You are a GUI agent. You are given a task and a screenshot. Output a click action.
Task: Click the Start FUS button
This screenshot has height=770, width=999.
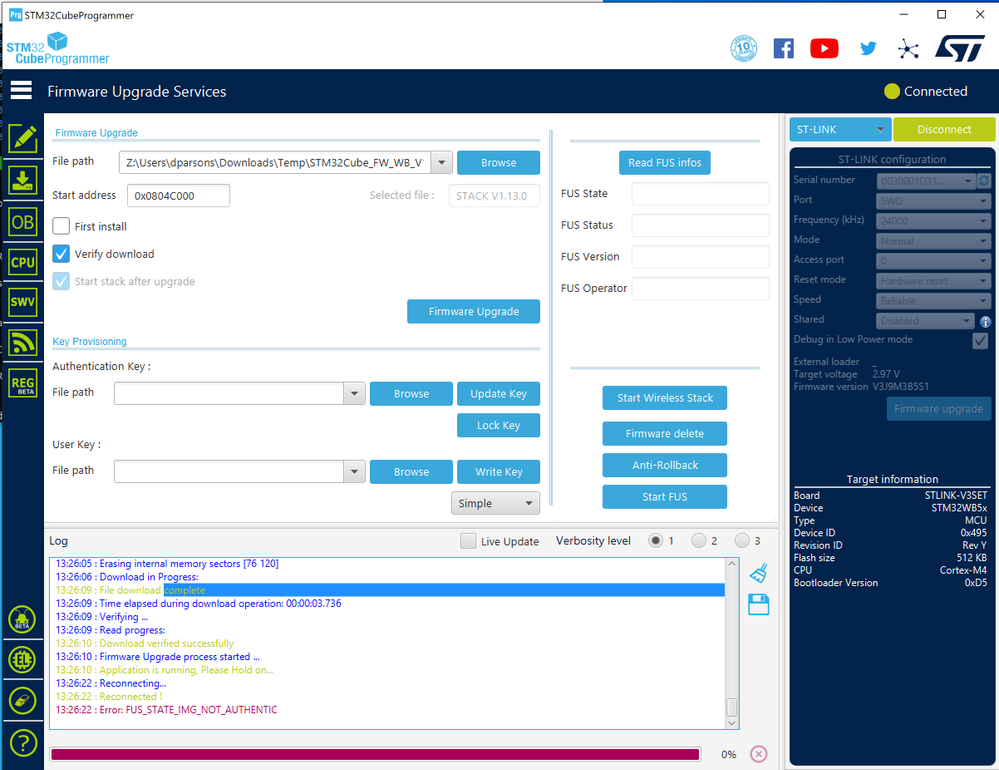[x=665, y=497]
